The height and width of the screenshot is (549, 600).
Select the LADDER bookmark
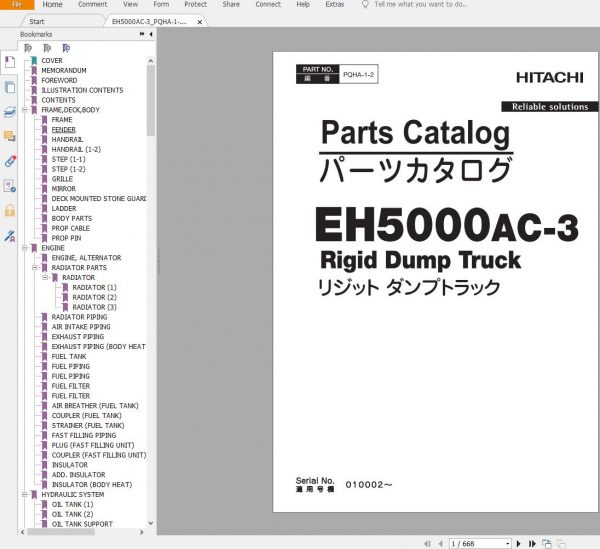[x=64, y=209]
